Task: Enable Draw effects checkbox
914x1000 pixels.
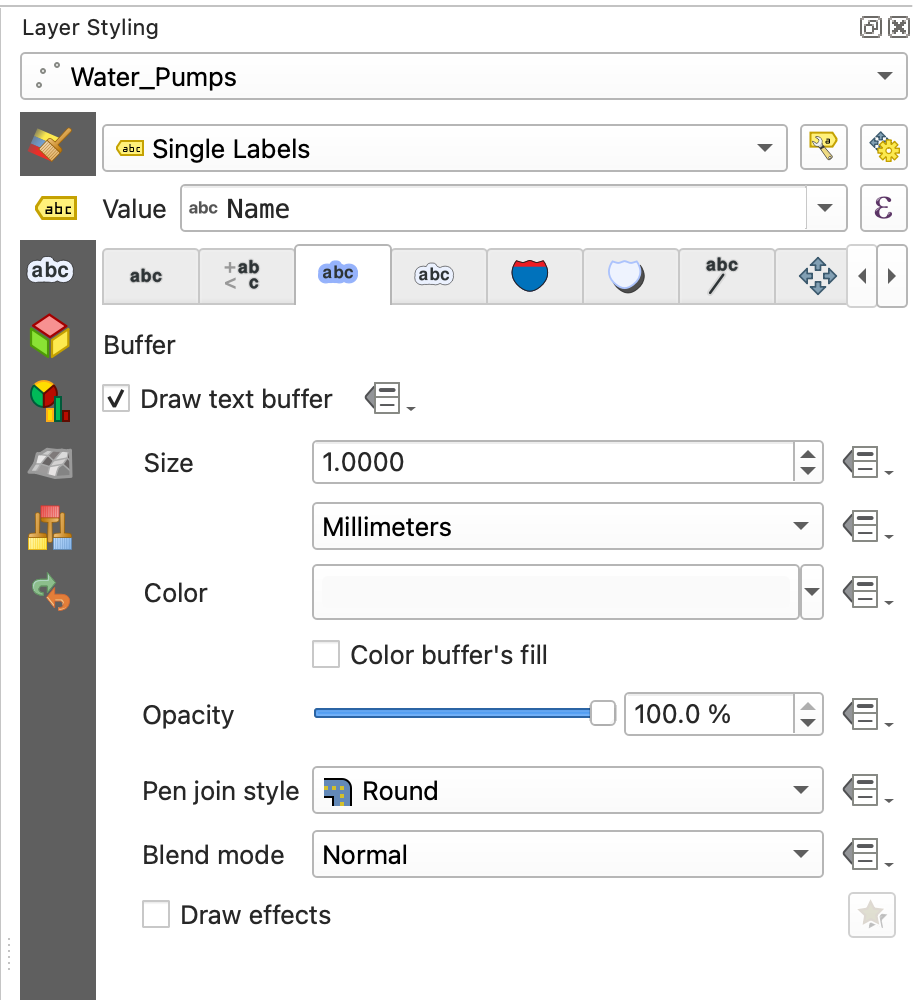Action: (156, 915)
